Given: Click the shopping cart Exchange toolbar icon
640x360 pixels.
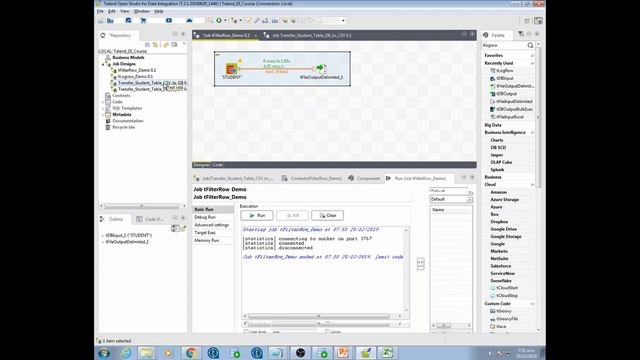Looking at the screenshot, I should (x=143, y=20).
